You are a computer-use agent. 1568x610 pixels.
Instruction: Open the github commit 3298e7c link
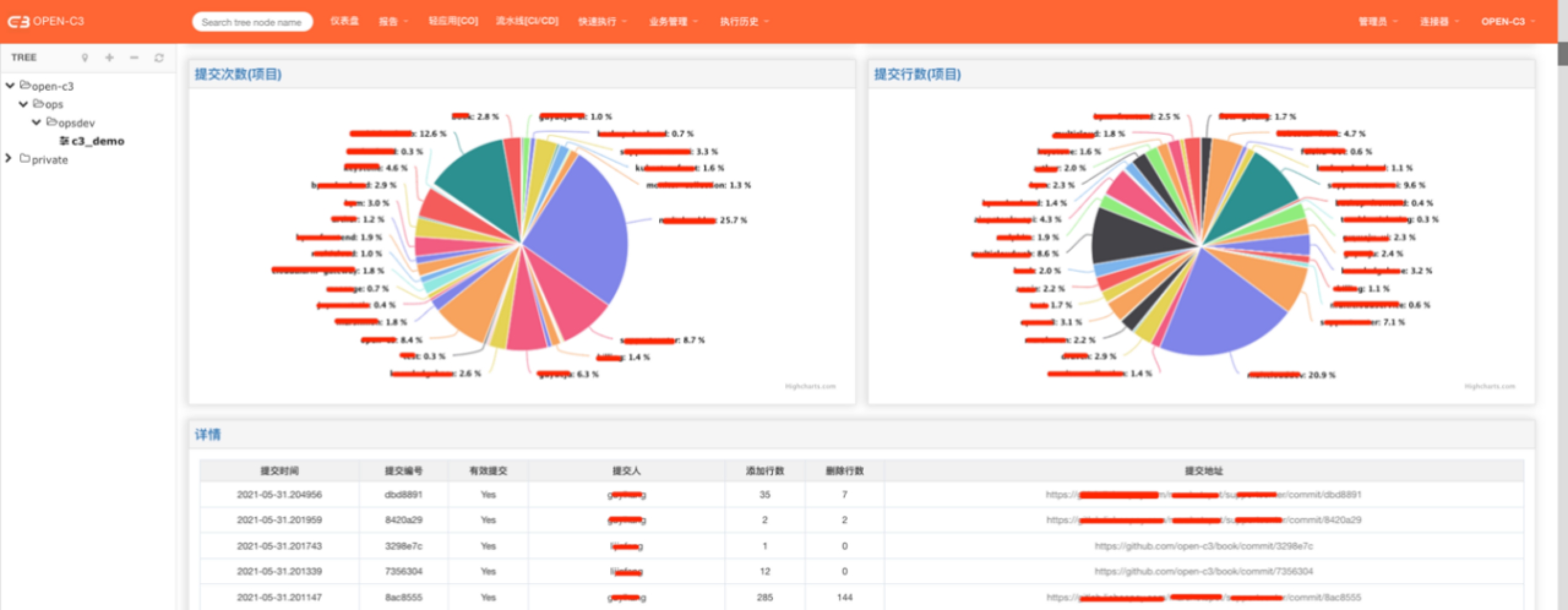(x=1203, y=546)
